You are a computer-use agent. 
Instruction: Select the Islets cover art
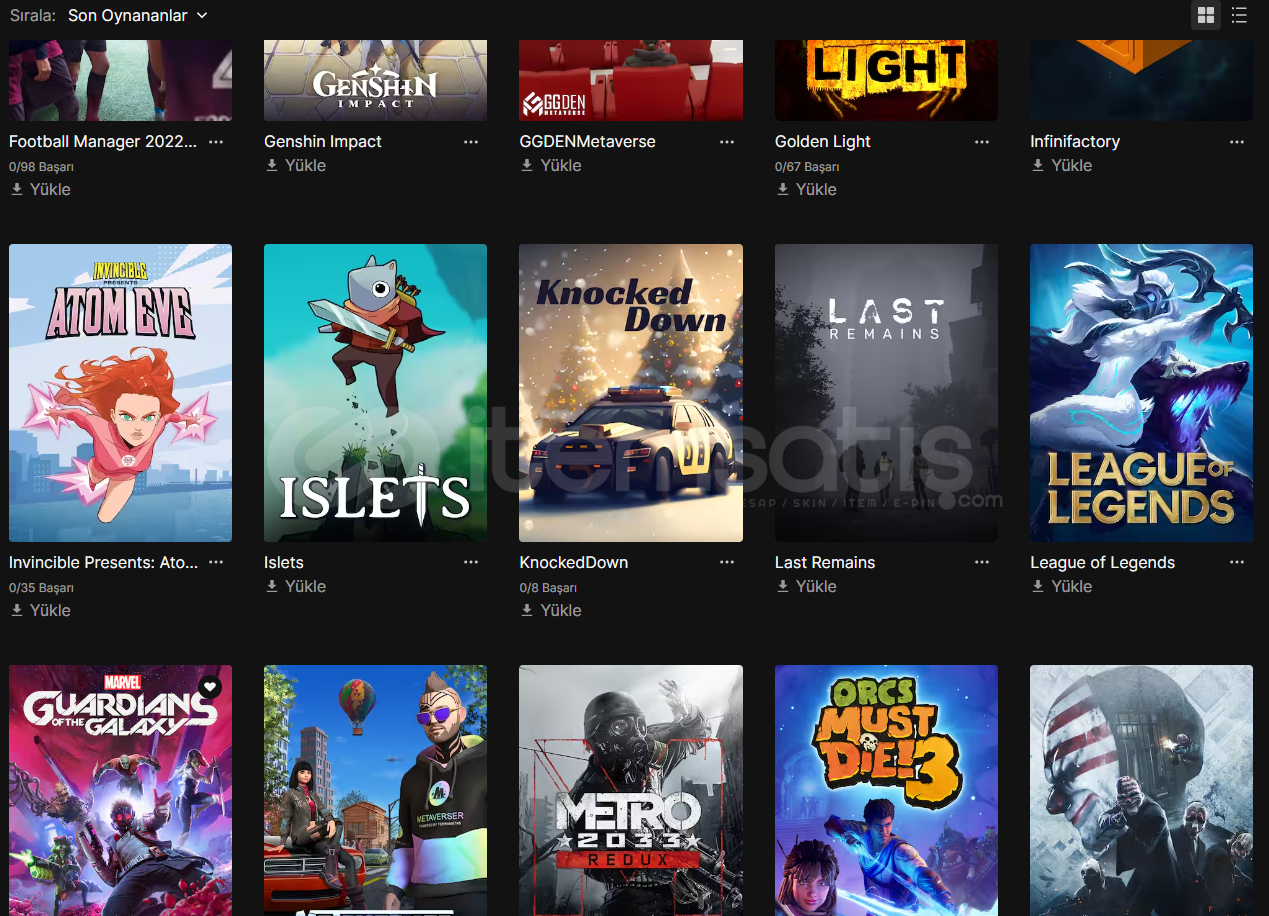click(x=375, y=393)
